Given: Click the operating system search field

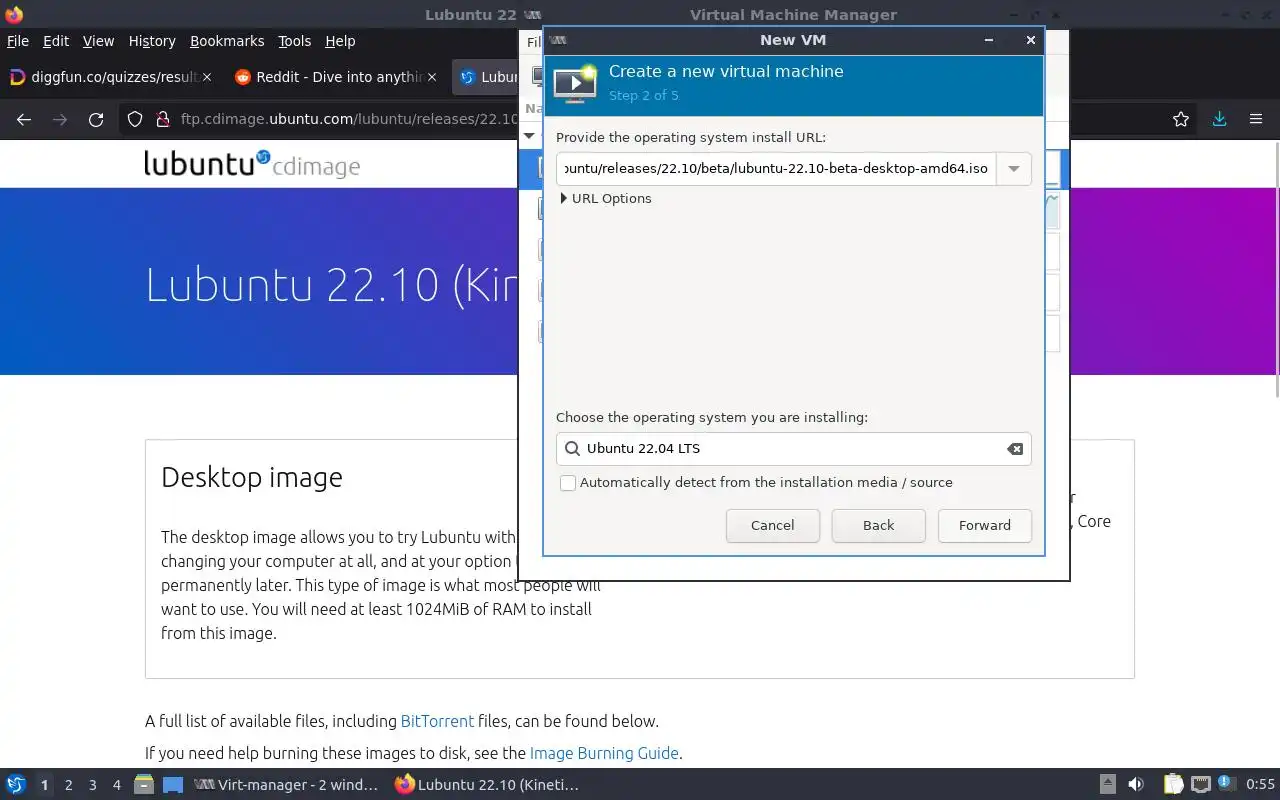Looking at the screenshot, I should pos(793,449).
